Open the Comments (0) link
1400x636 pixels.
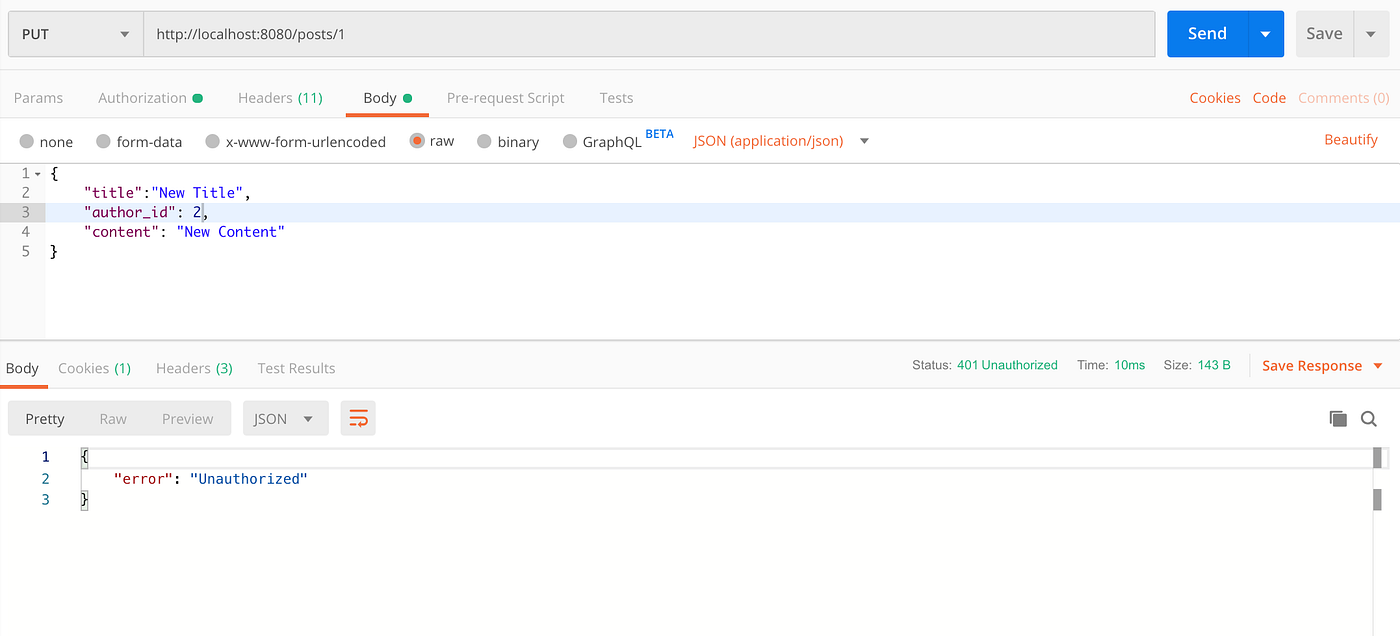tap(1343, 98)
